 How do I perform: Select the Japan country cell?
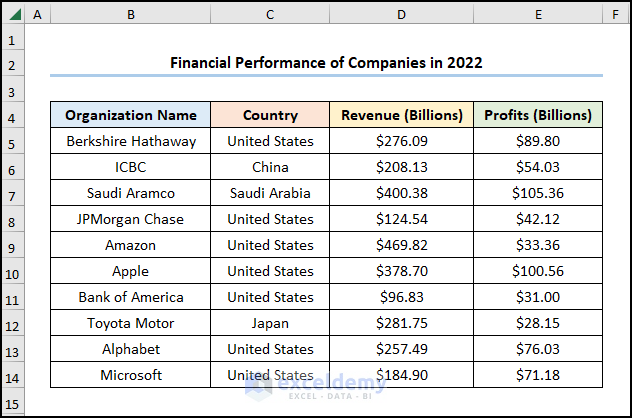pos(270,323)
